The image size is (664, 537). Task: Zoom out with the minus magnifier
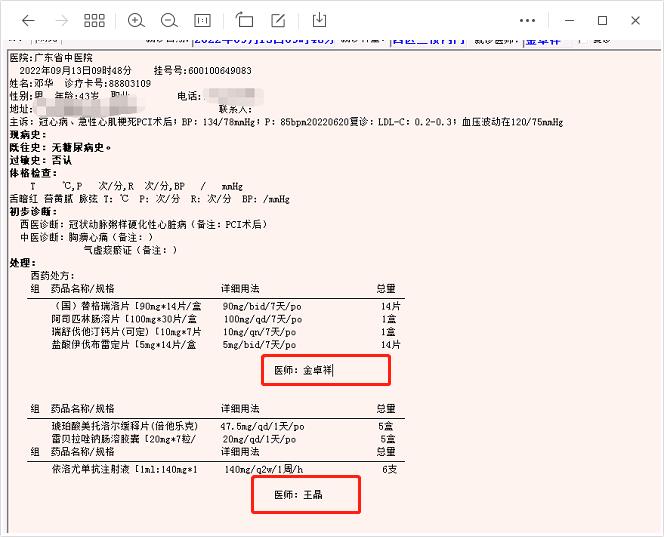(169, 20)
